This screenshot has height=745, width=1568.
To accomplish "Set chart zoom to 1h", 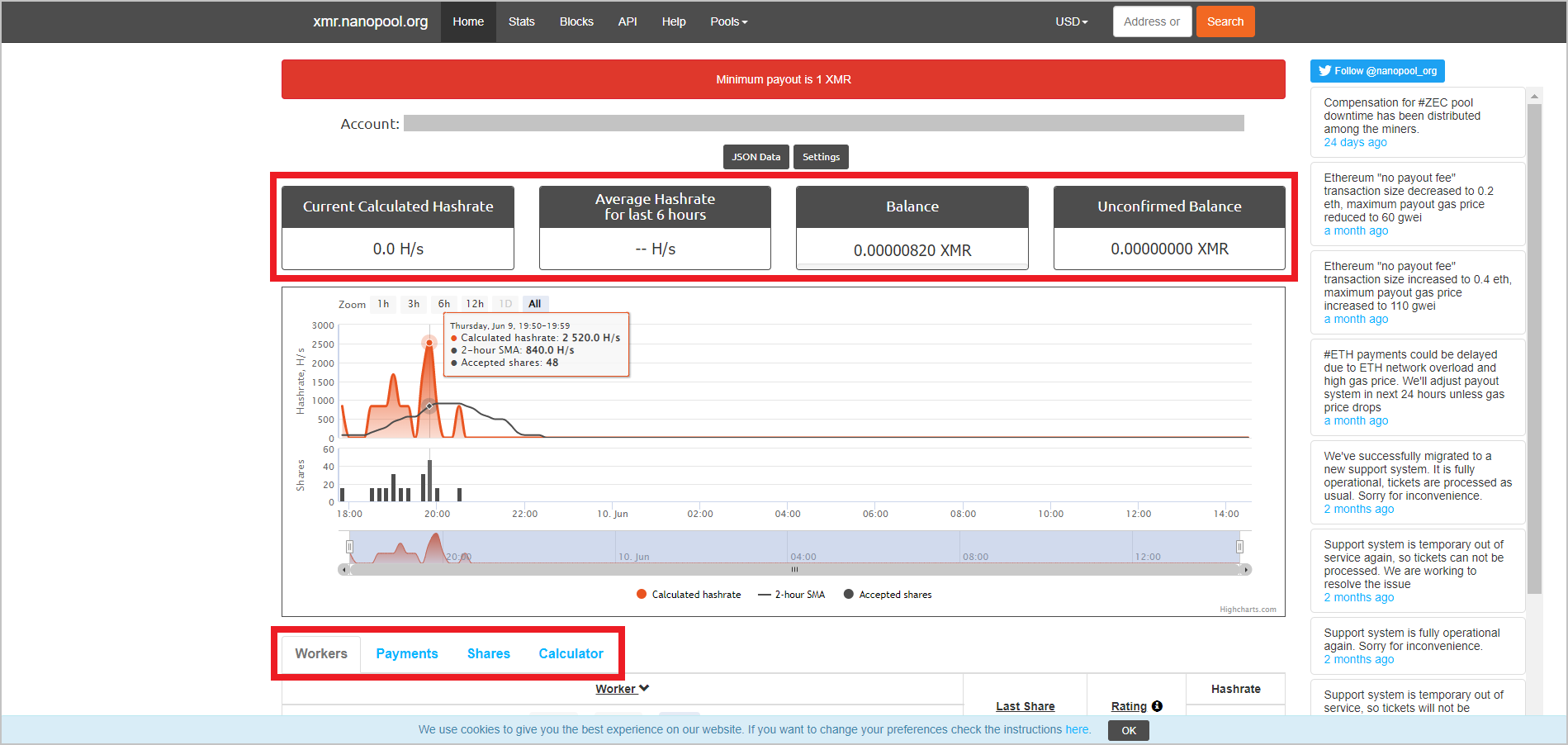I will point(383,304).
